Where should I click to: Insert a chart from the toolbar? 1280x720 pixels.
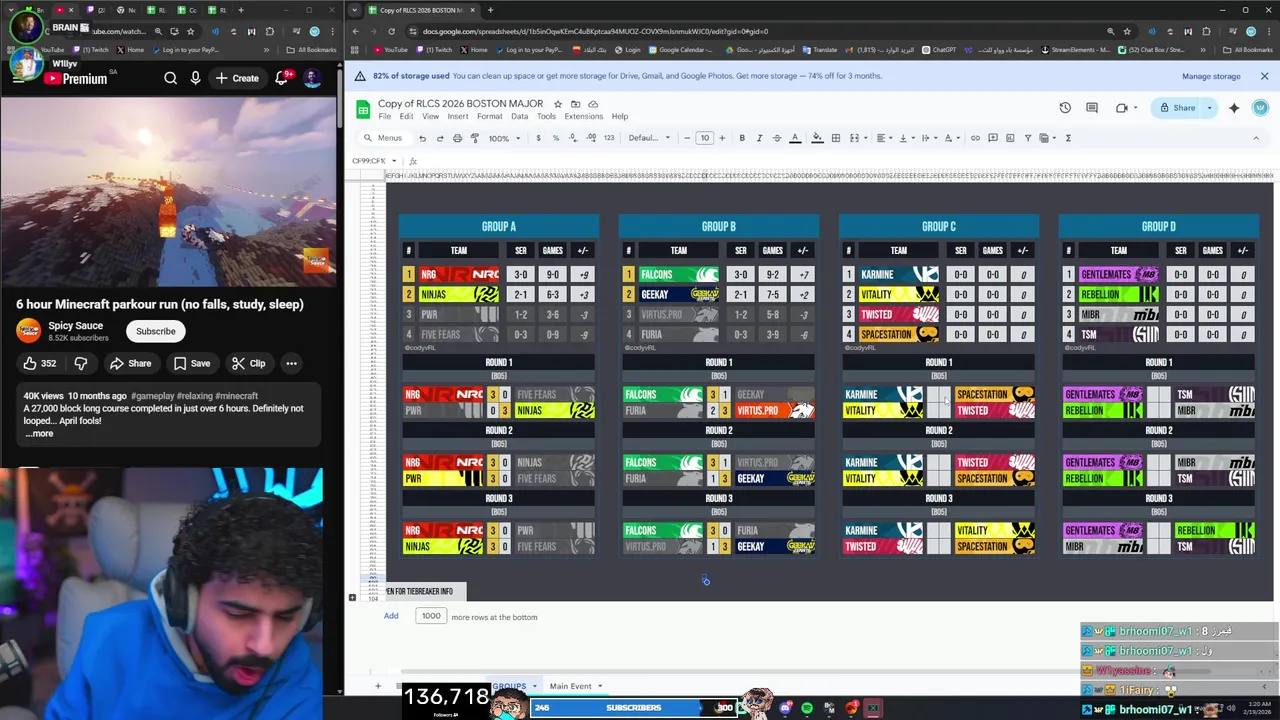[x=1010, y=138]
